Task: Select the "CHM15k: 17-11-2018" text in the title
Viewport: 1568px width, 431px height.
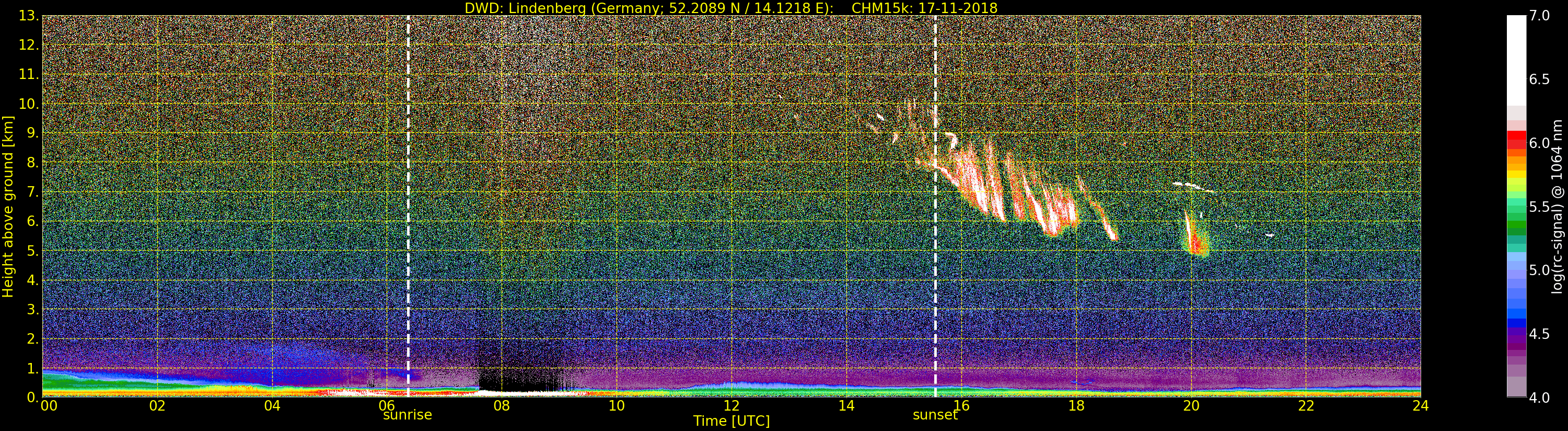Action: tap(925, 8)
